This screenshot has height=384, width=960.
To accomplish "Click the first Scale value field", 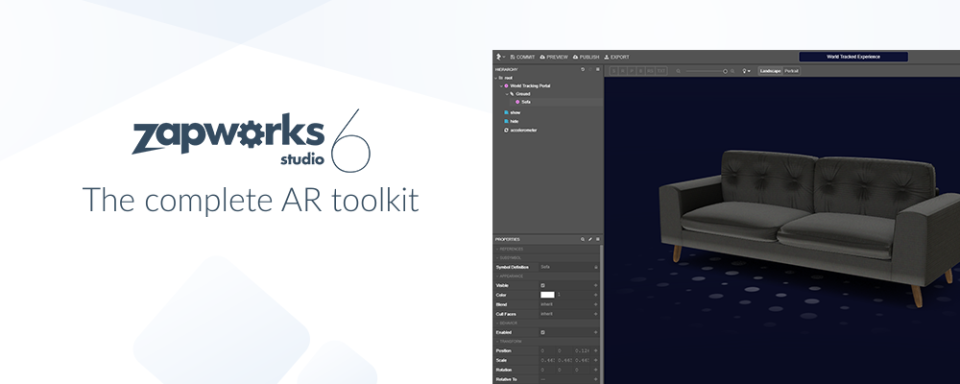I will pyautogui.click(x=547, y=360).
